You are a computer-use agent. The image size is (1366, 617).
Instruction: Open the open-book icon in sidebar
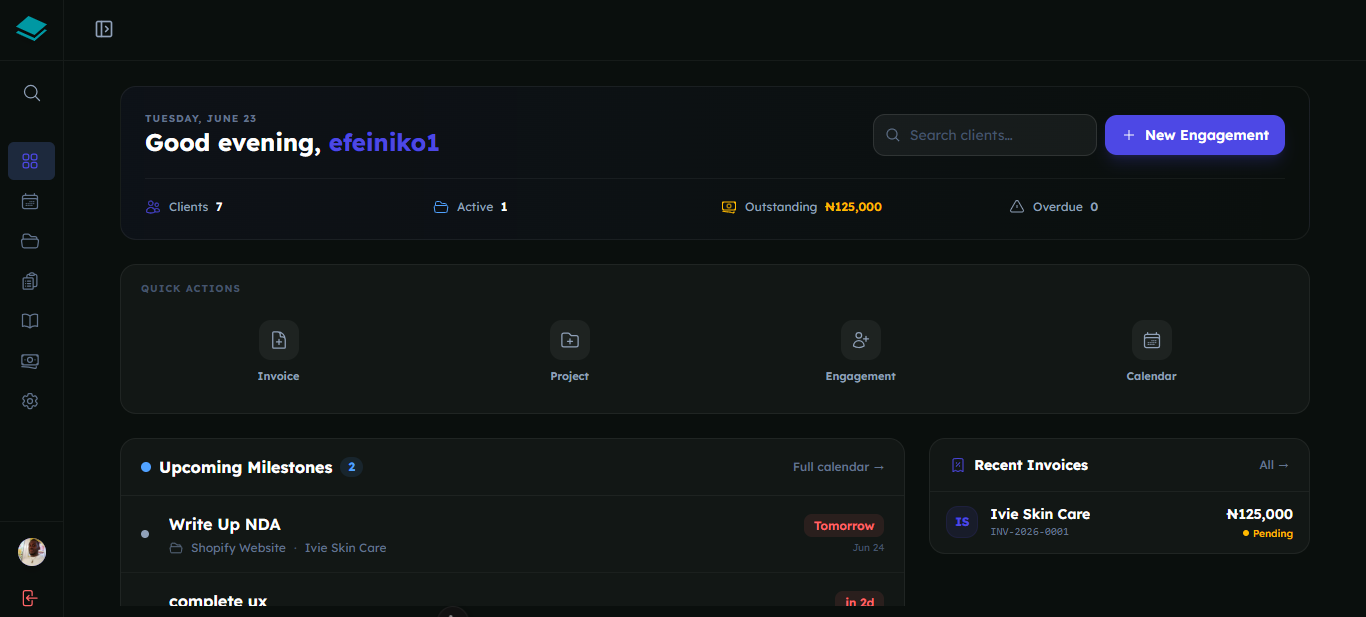point(30,321)
